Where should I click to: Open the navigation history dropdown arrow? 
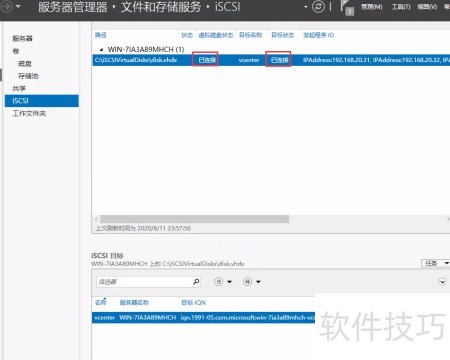(x=18, y=6)
